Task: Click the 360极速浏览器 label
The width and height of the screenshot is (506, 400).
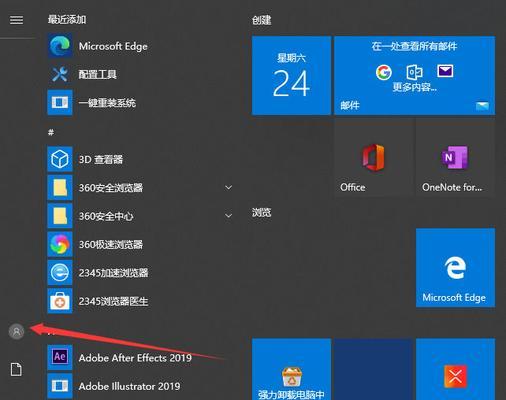Action: coord(111,244)
